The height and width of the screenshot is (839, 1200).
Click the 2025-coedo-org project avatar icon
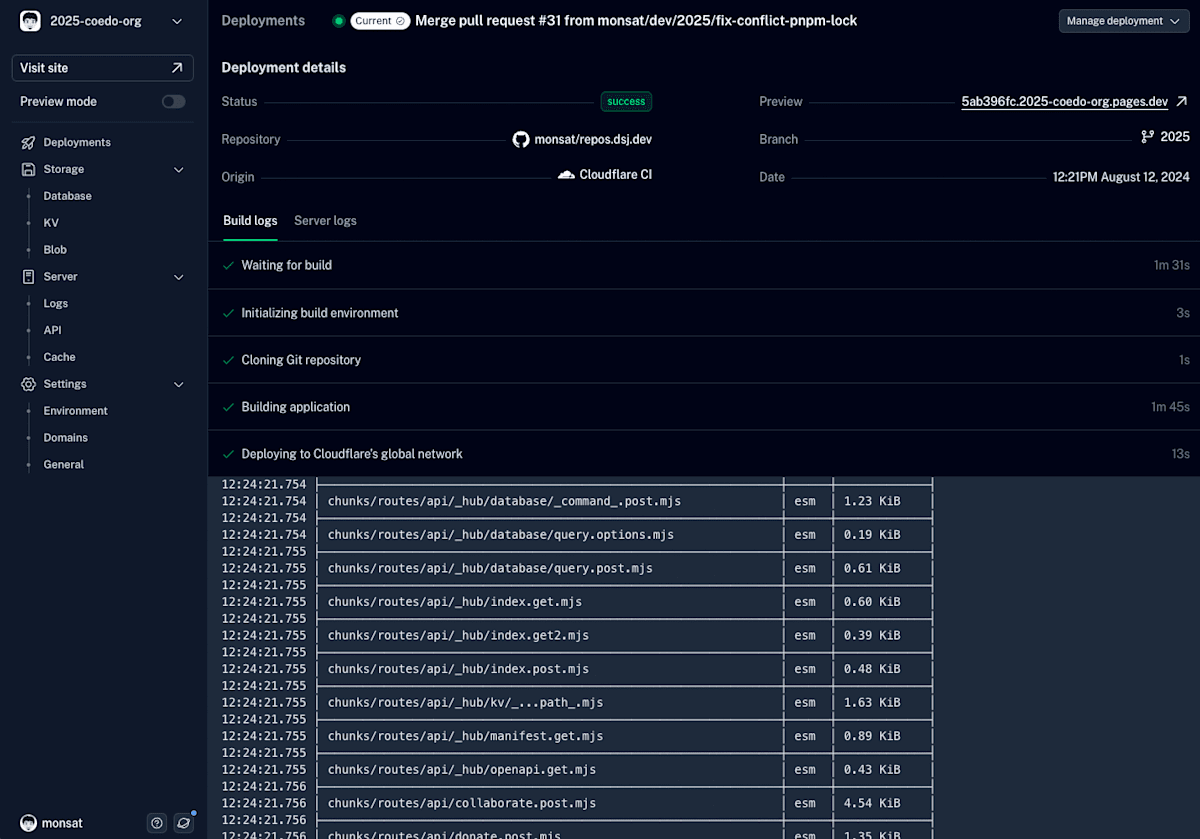point(30,21)
